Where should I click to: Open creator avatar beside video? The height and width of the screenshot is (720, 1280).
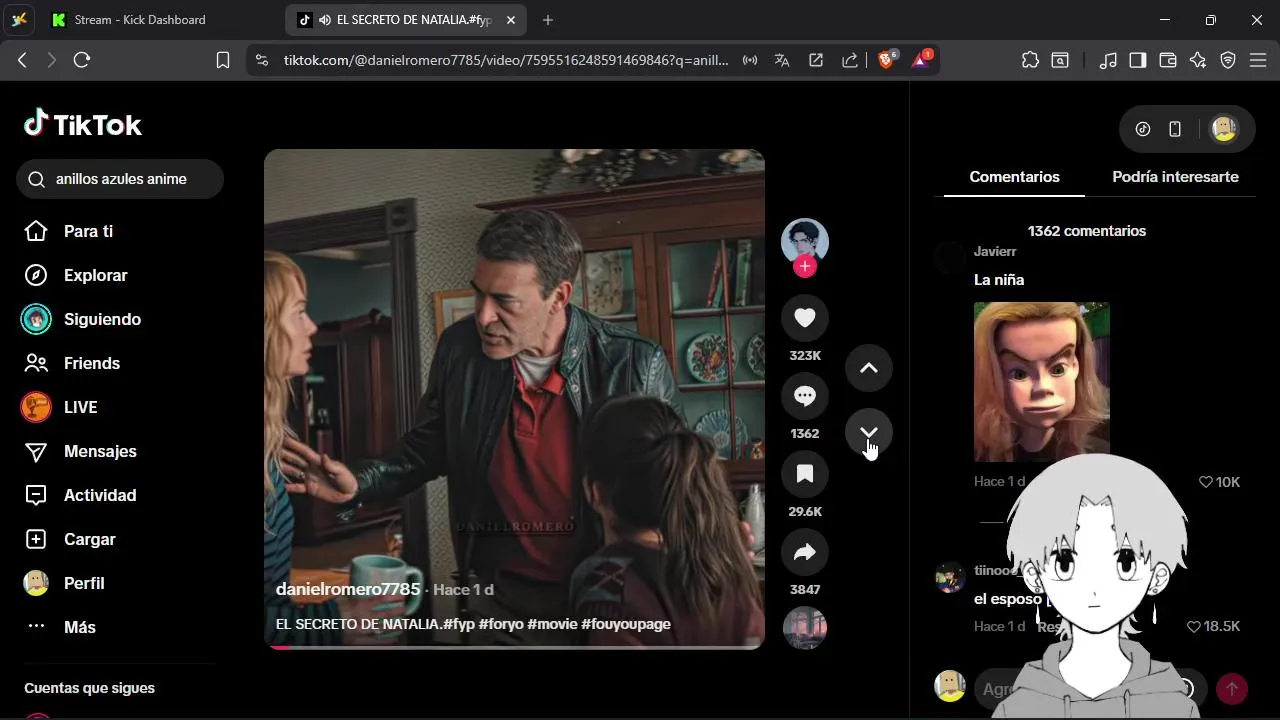tap(805, 241)
